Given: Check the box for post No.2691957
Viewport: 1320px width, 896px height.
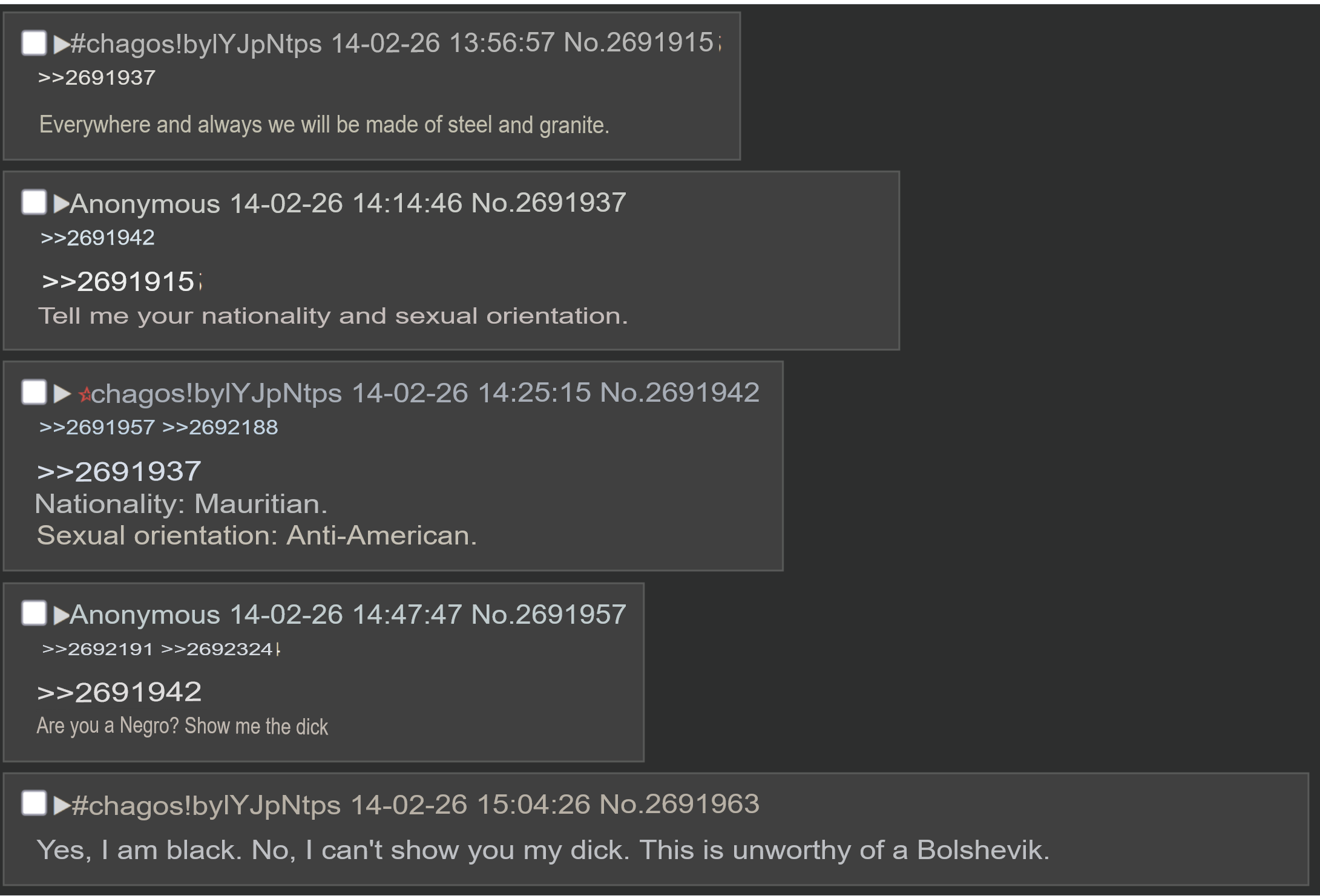Looking at the screenshot, I should 34,613.
